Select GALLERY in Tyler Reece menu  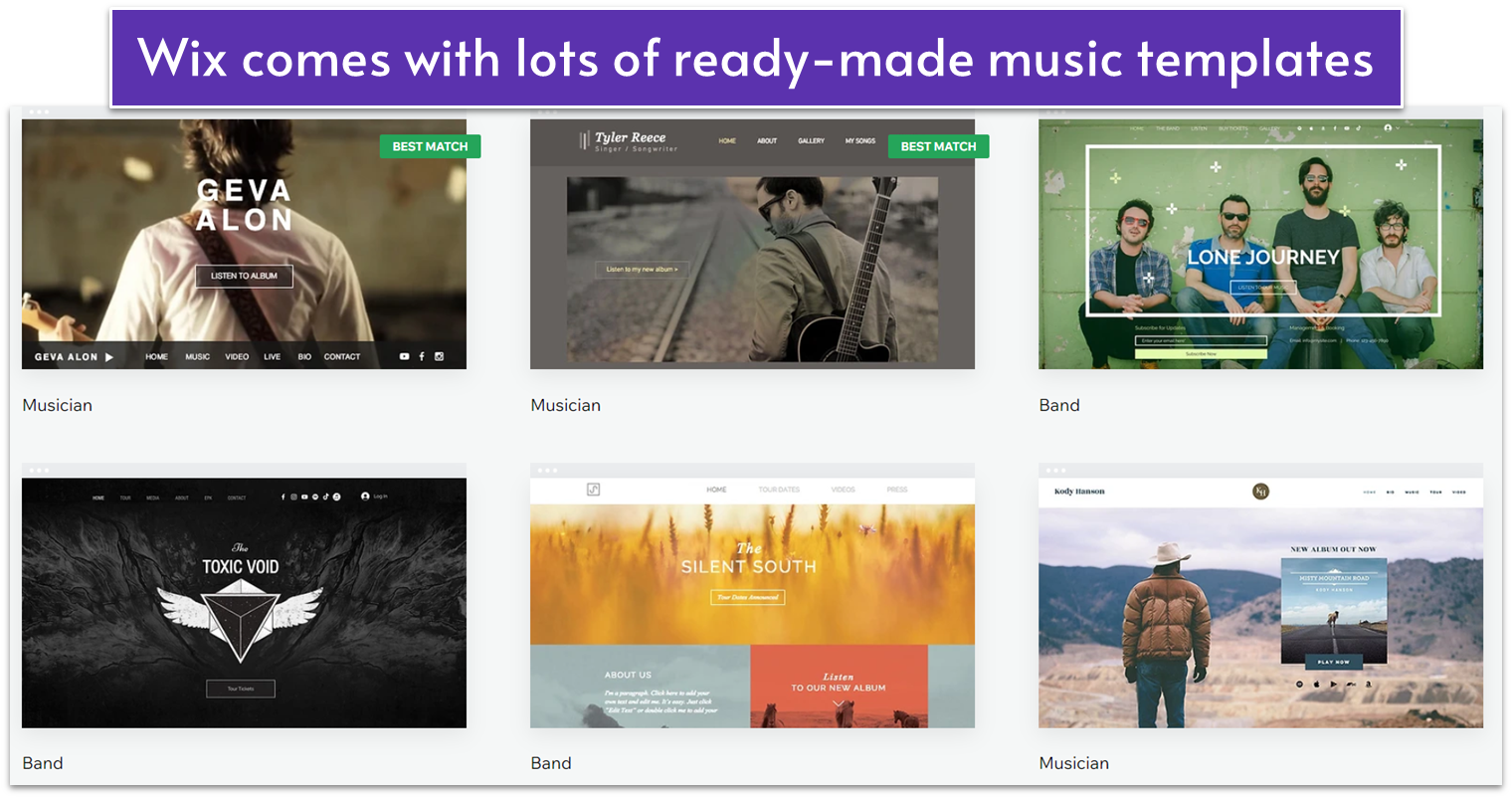tap(811, 141)
